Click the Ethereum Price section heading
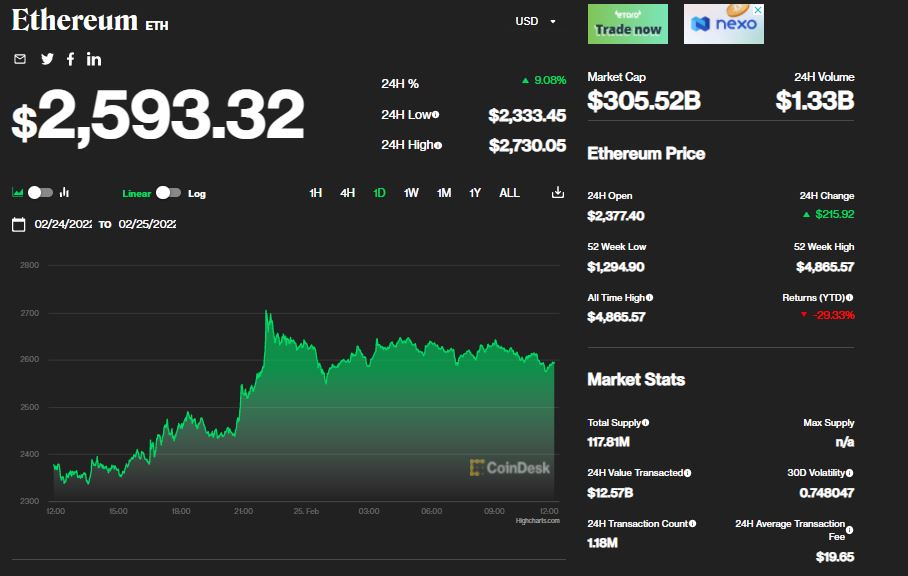This screenshot has width=908, height=576. point(646,153)
